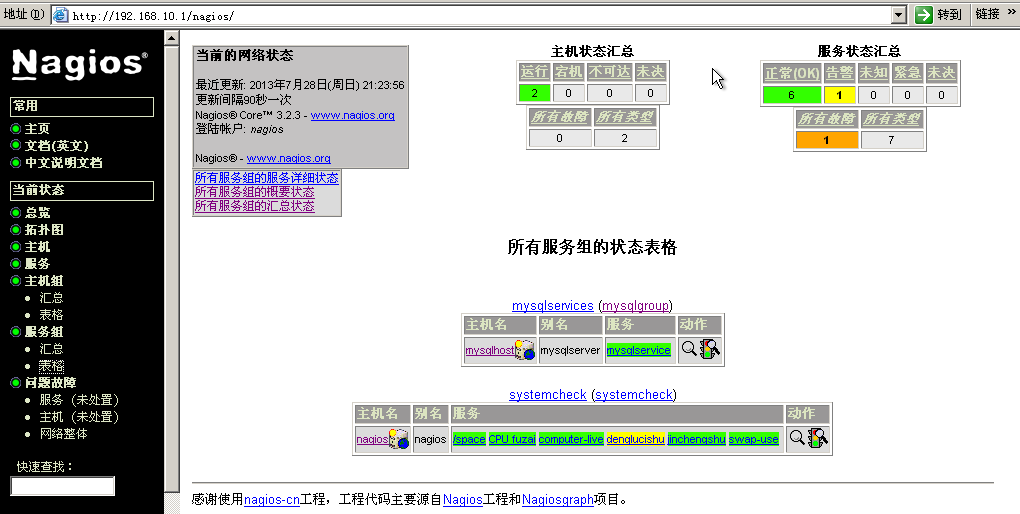Open 总览 in the sidebar

(37, 213)
